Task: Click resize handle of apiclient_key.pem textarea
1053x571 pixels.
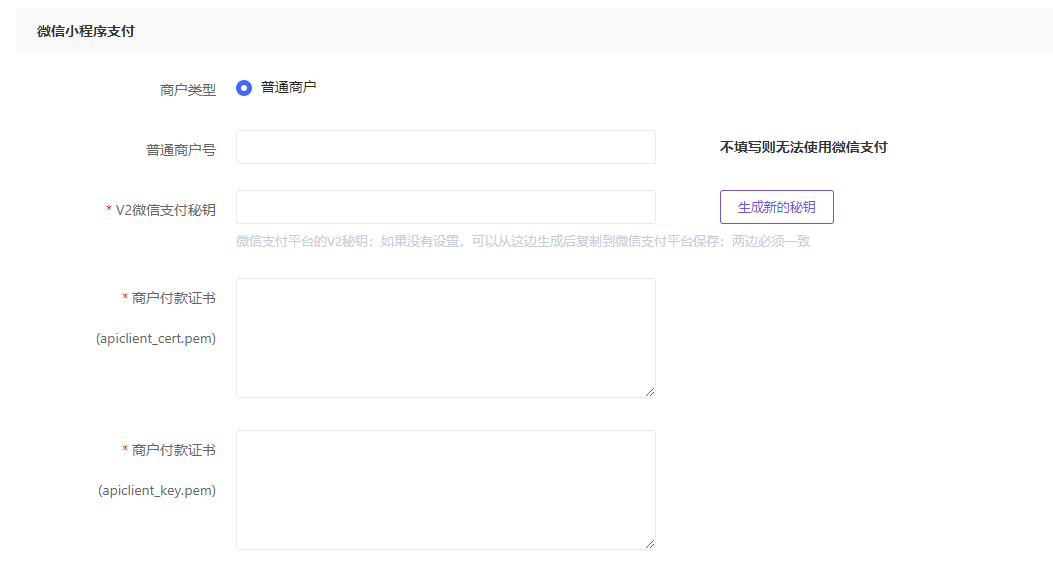Action: [x=650, y=544]
